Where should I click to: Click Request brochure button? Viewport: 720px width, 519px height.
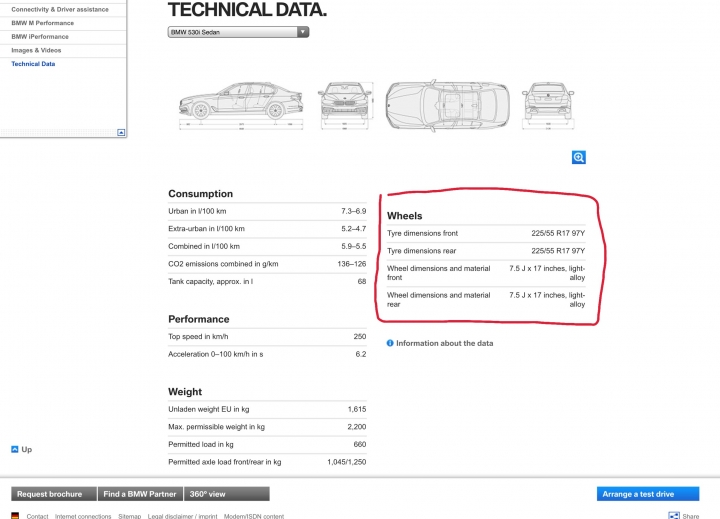pos(54,494)
